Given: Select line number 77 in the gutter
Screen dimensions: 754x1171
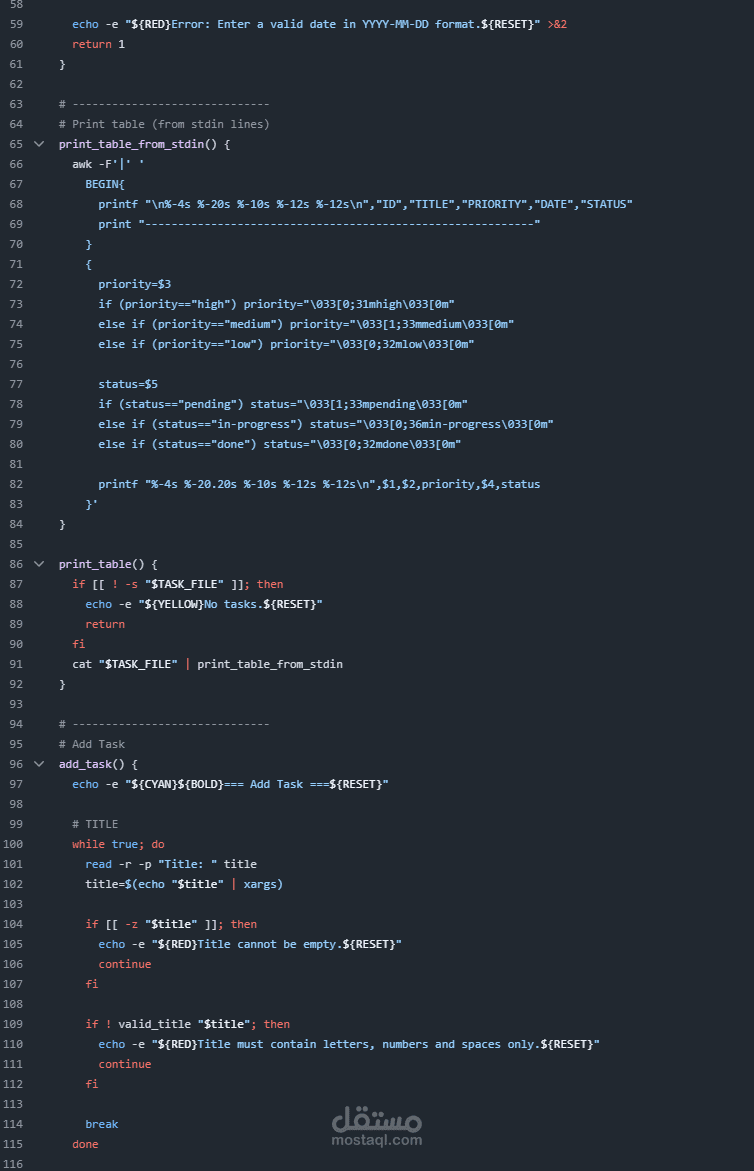Looking at the screenshot, I should click(x=15, y=384).
